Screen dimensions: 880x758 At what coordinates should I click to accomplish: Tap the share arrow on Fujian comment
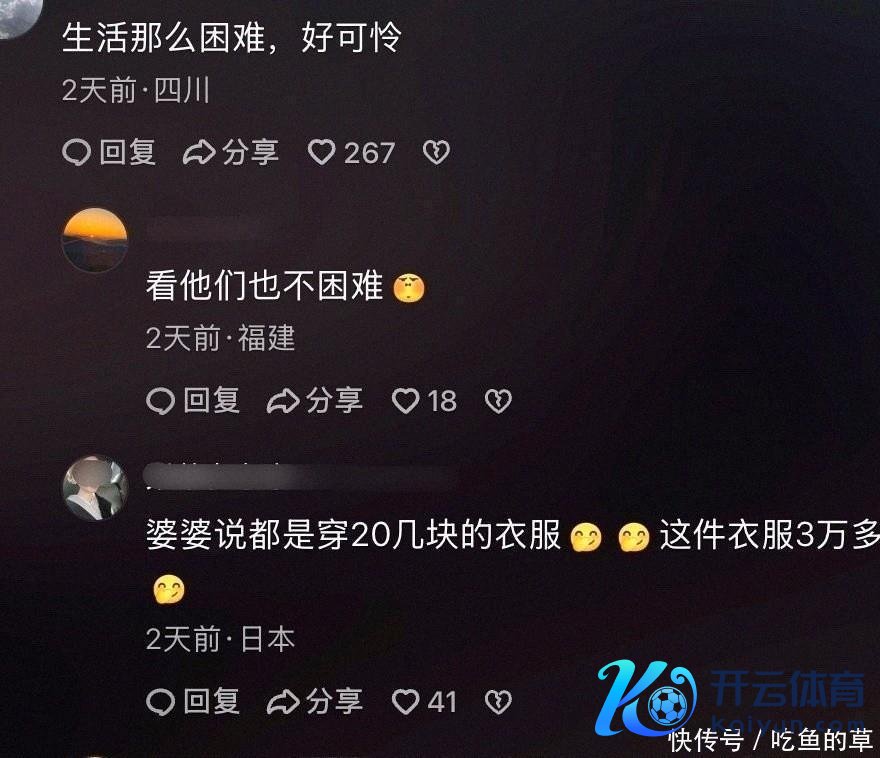coord(283,401)
